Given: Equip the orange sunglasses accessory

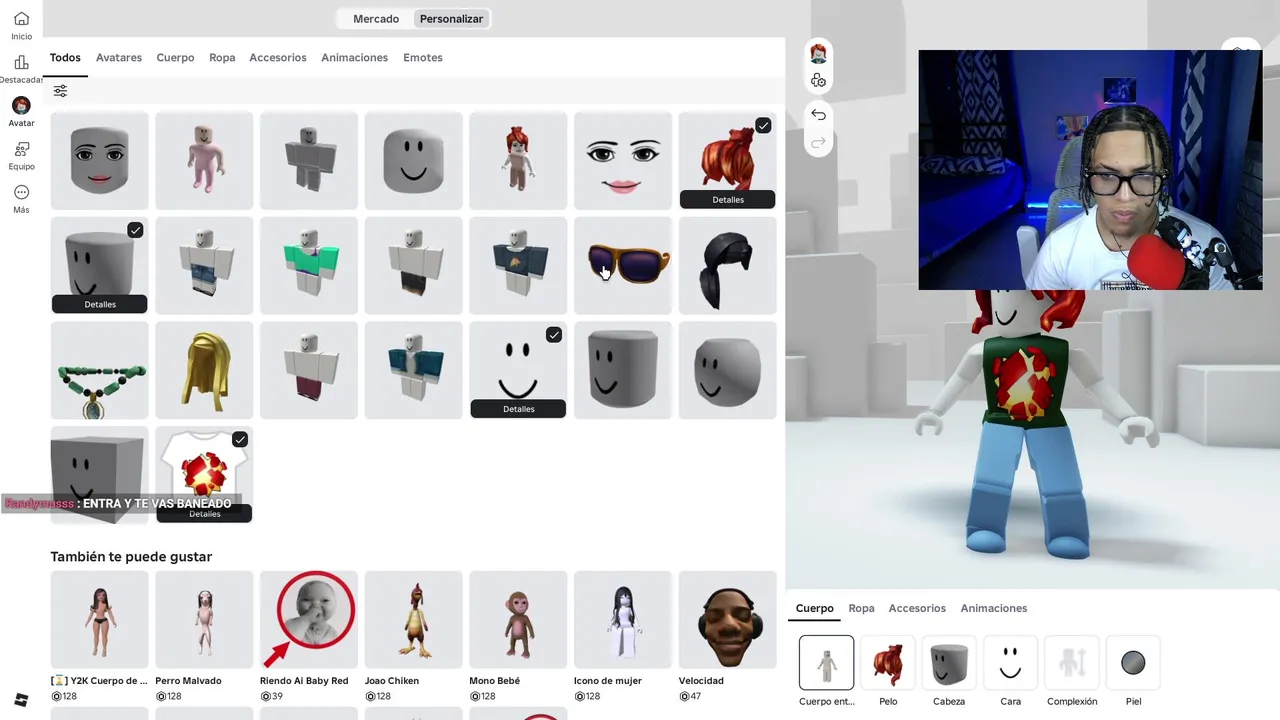Looking at the screenshot, I should [623, 266].
